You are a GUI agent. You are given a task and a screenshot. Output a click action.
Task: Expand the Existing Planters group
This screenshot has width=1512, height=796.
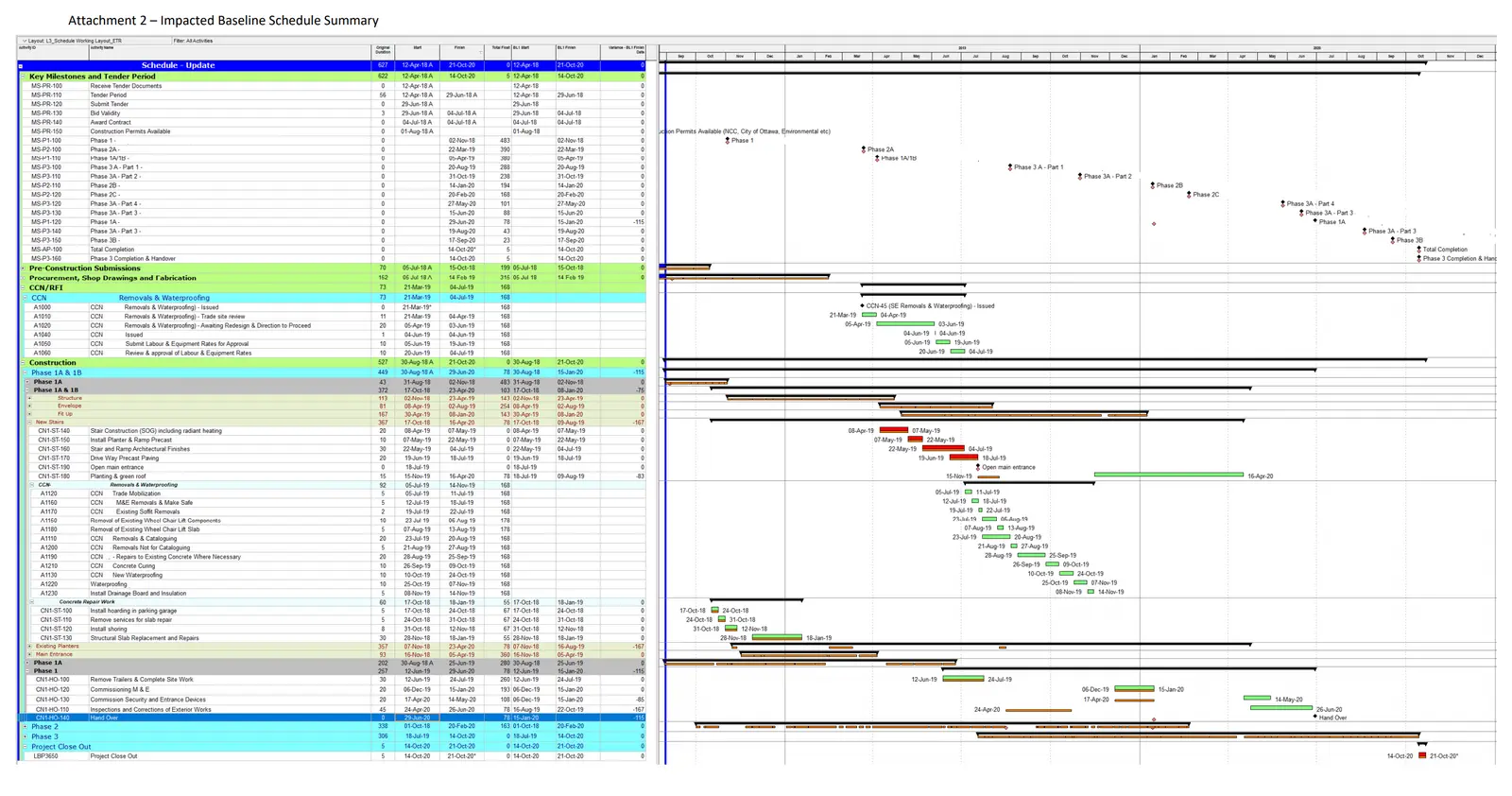coord(30,647)
